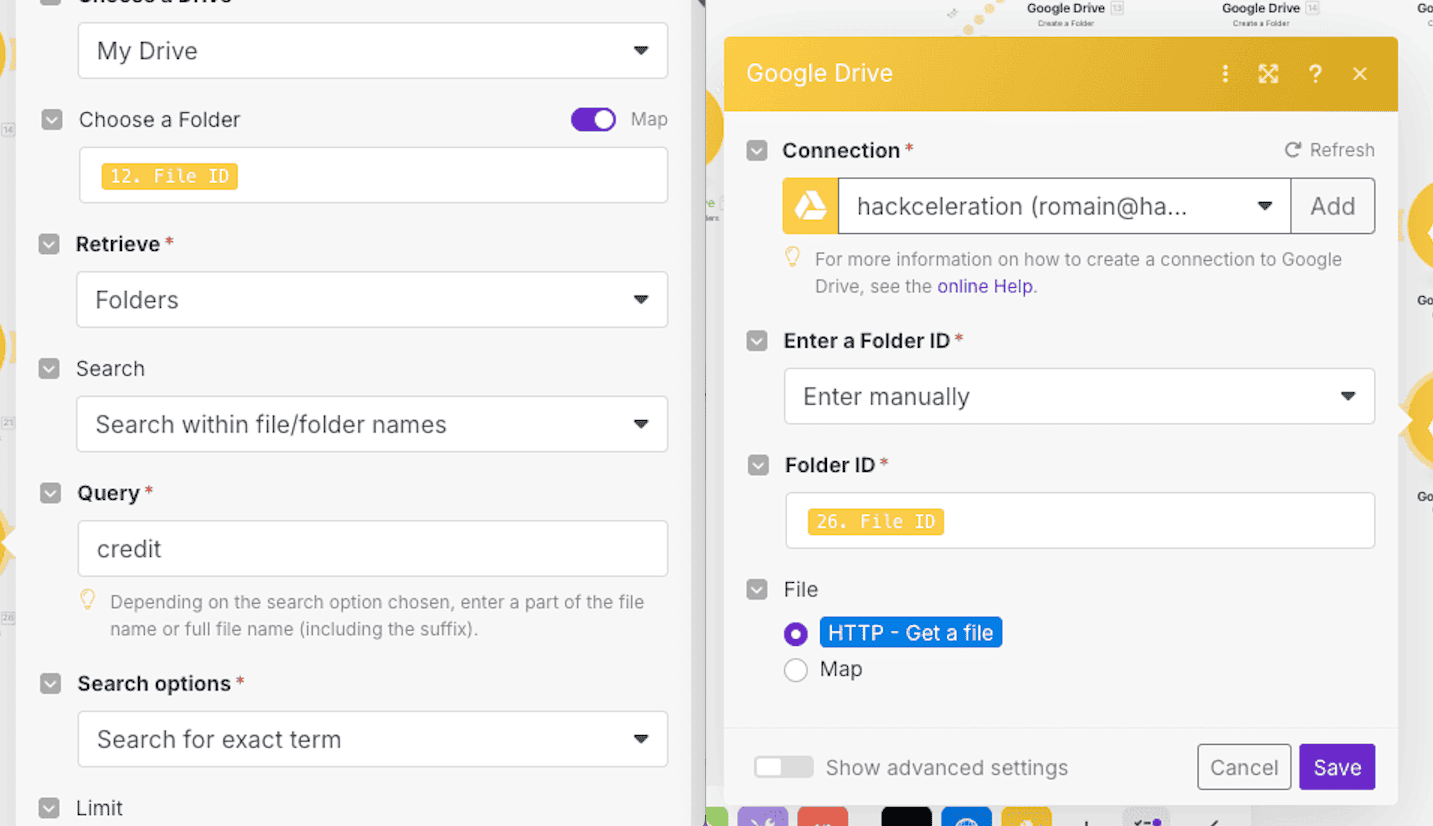Expand the Google Drive dialog to full screen
The height and width of the screenshot is (826, 1433).
pos(1268,74)
